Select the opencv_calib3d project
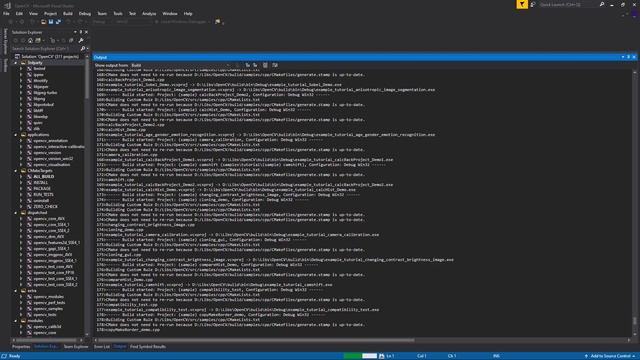 47,327
